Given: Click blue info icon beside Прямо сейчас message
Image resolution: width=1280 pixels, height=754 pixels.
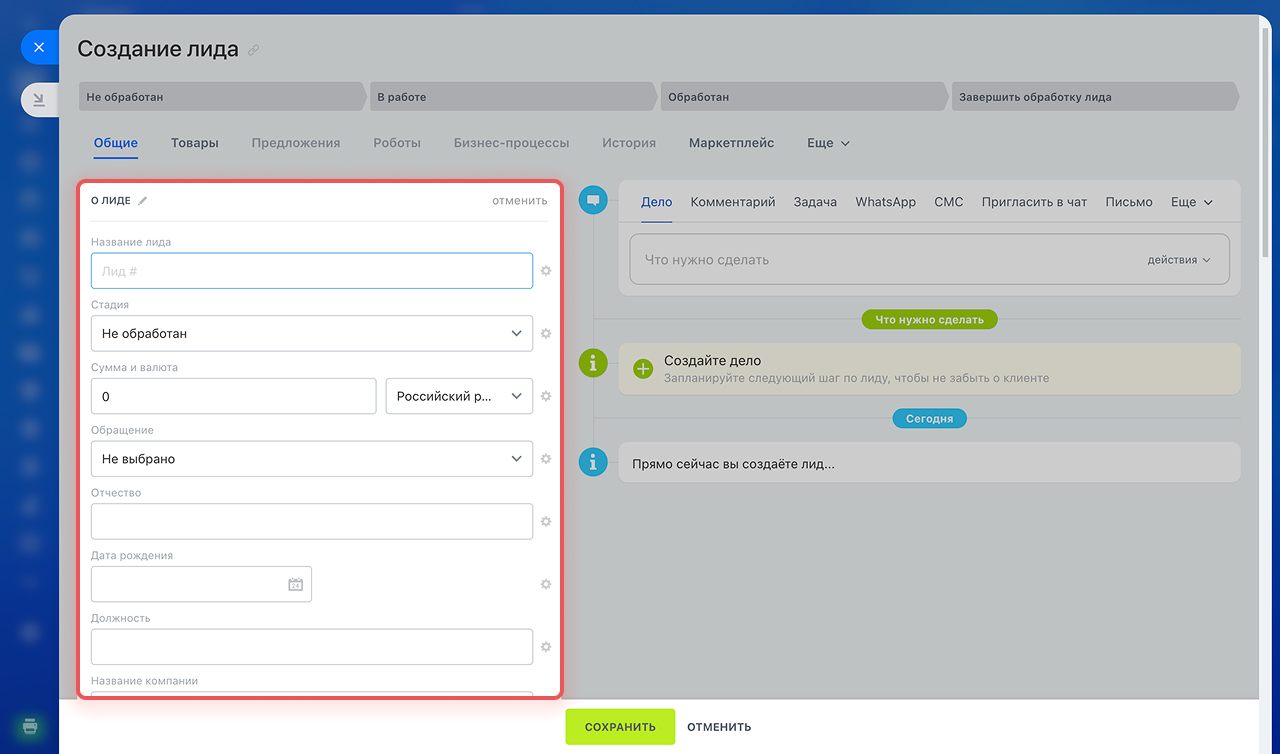Looking at the screenshot, I should (593, 462).
